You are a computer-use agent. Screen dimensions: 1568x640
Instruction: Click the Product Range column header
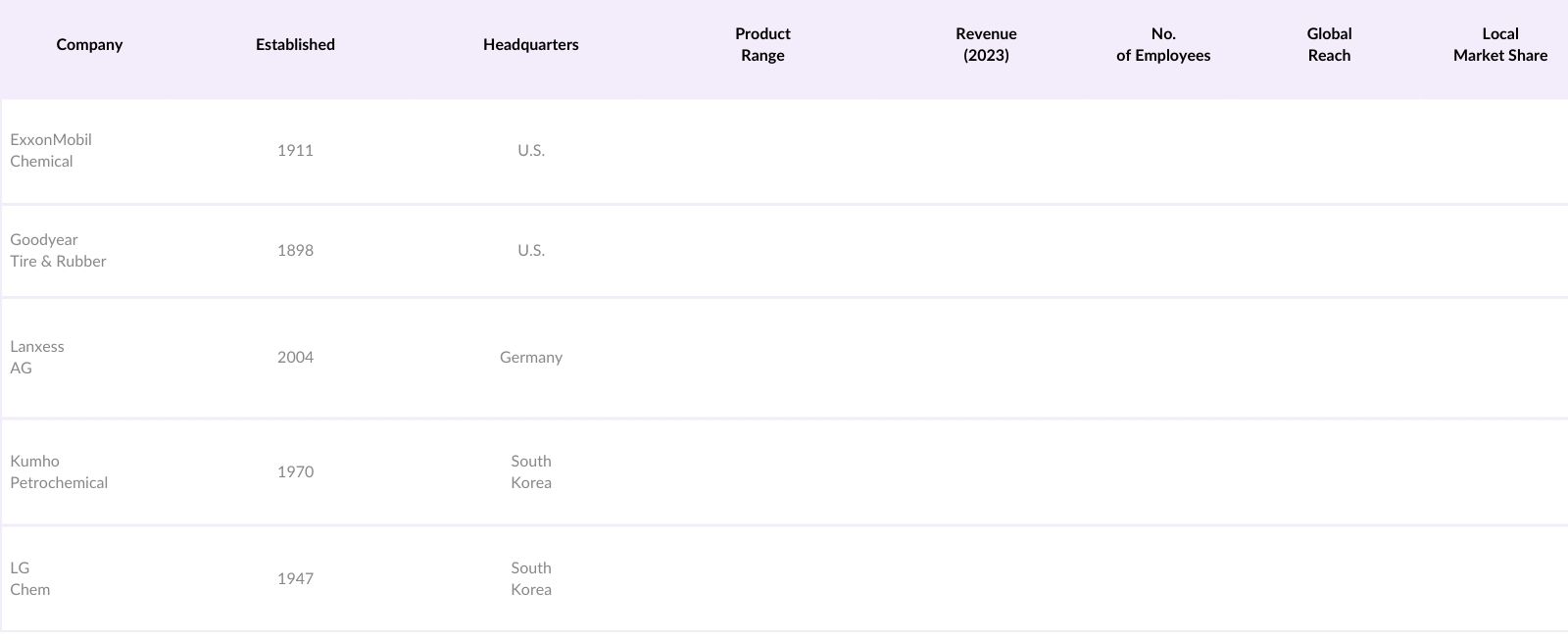pos(762,45)
